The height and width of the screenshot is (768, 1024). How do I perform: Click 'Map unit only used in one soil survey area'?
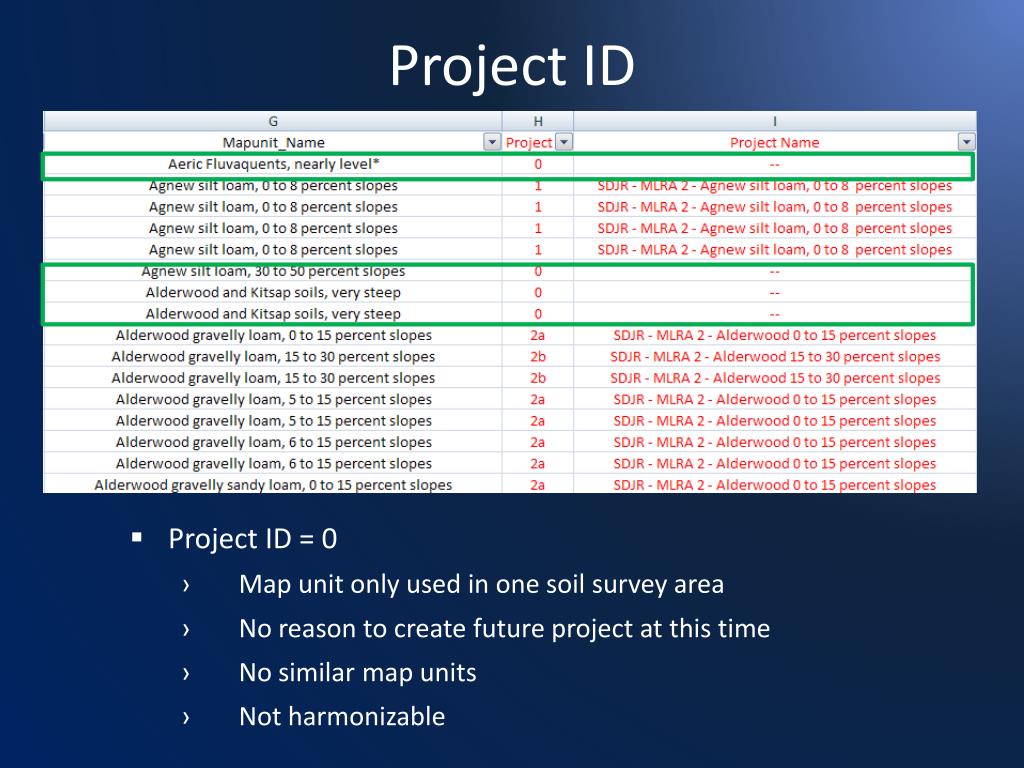[x=481, y=584]
